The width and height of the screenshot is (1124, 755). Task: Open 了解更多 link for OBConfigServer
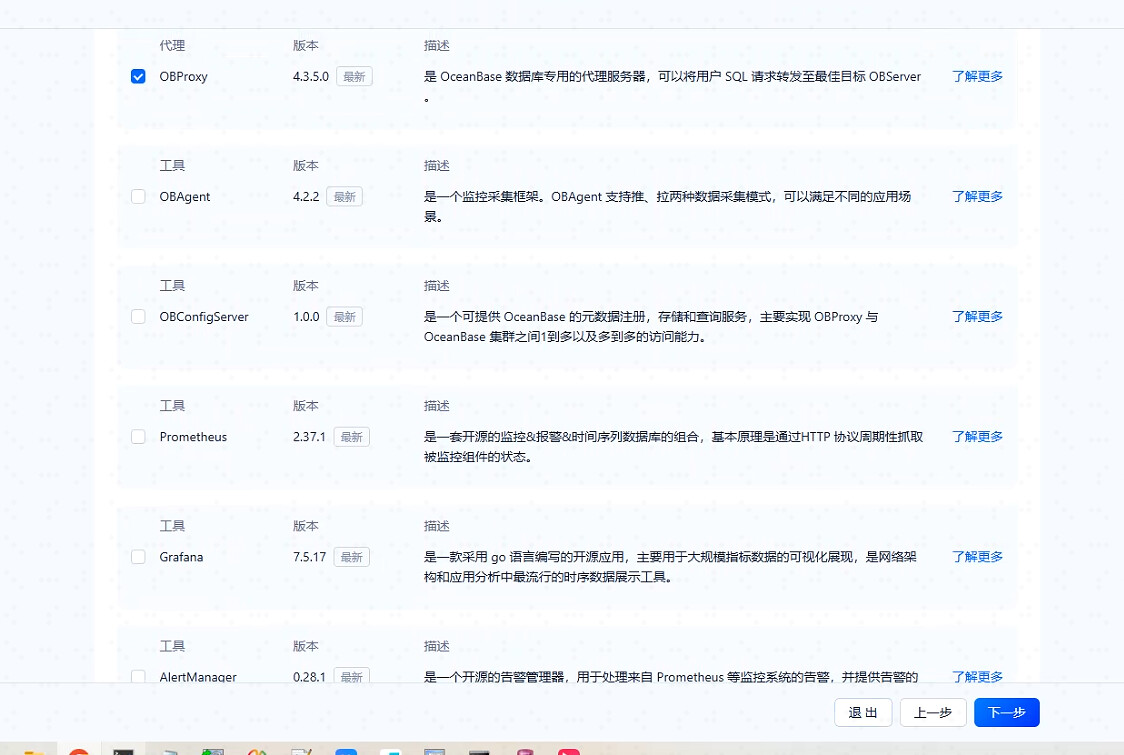click(976, 317)
